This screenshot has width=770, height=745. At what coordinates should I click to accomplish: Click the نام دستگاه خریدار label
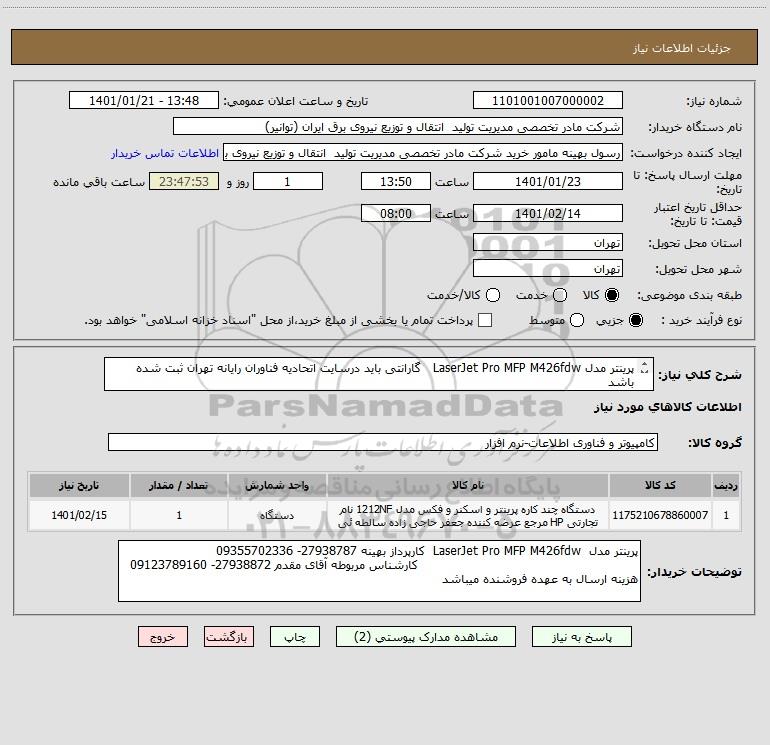(695, 128)
